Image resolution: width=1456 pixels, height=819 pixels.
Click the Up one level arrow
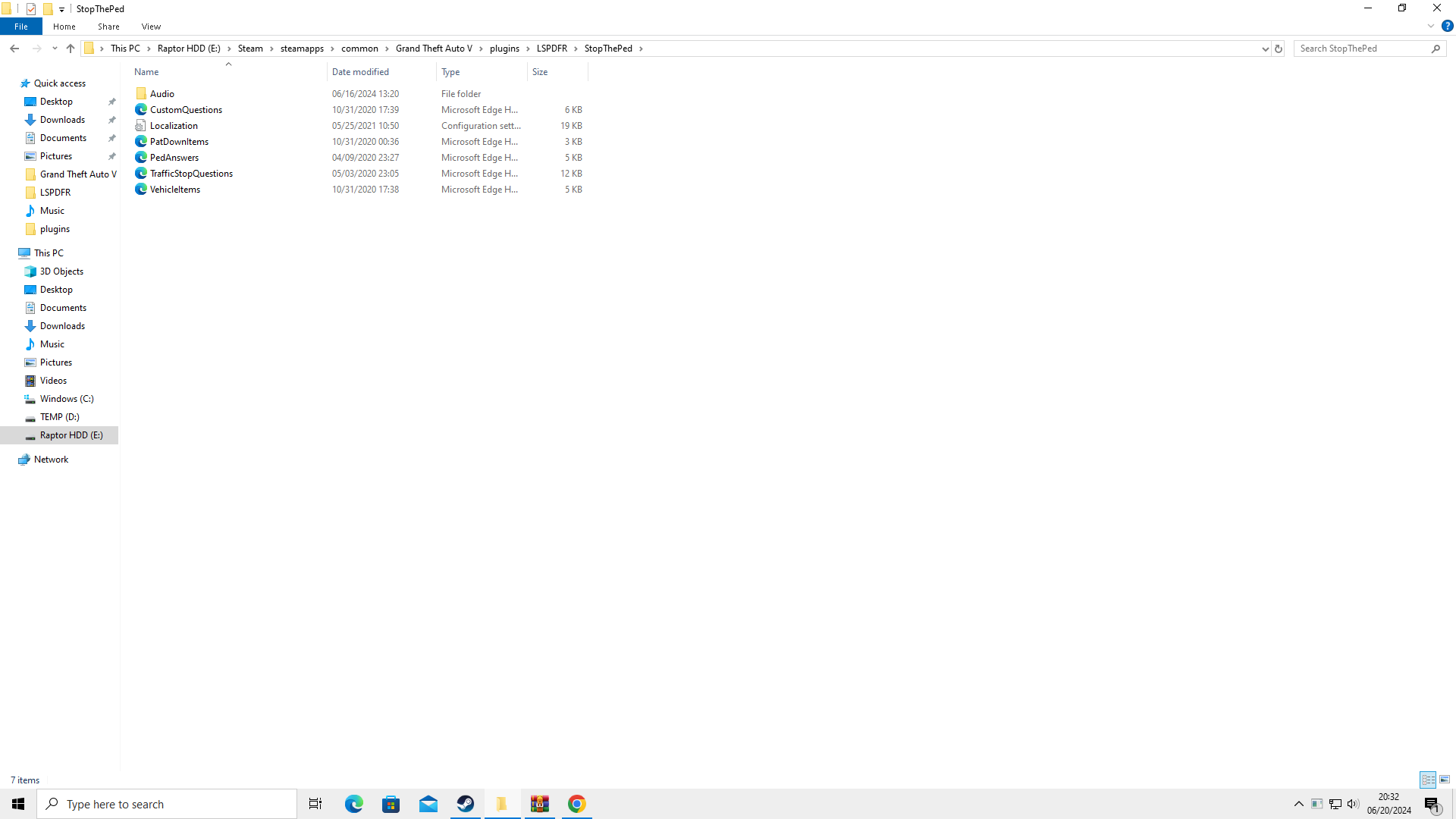tap(71, 49)
